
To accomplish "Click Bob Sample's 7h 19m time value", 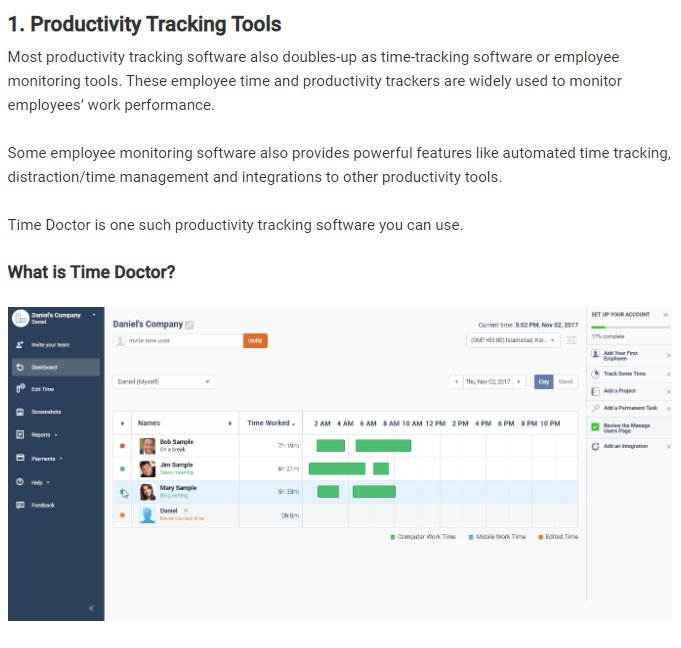I will pos(288,446).
